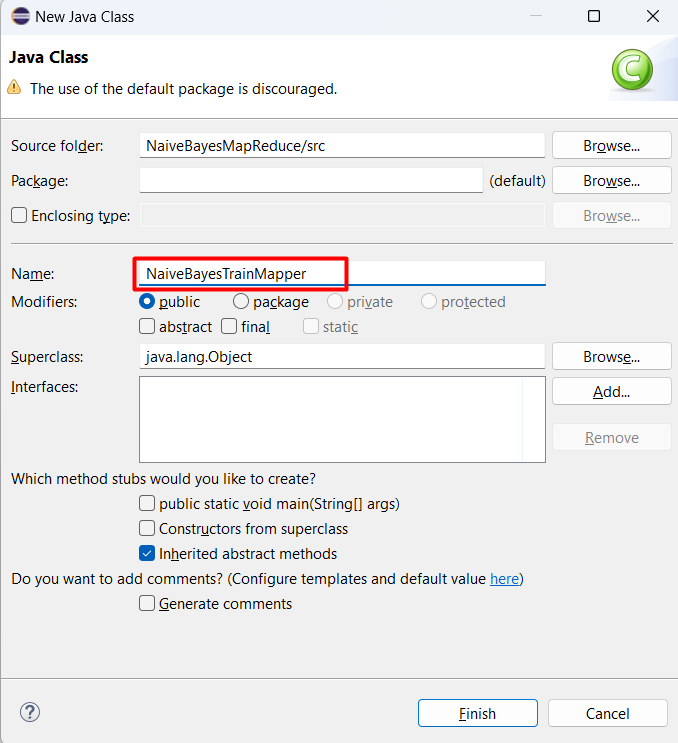Image resolution: width=678 pixels, height=743 pixels.
Task: Select the public modifier radio button
Action: (x=147, y=301)
